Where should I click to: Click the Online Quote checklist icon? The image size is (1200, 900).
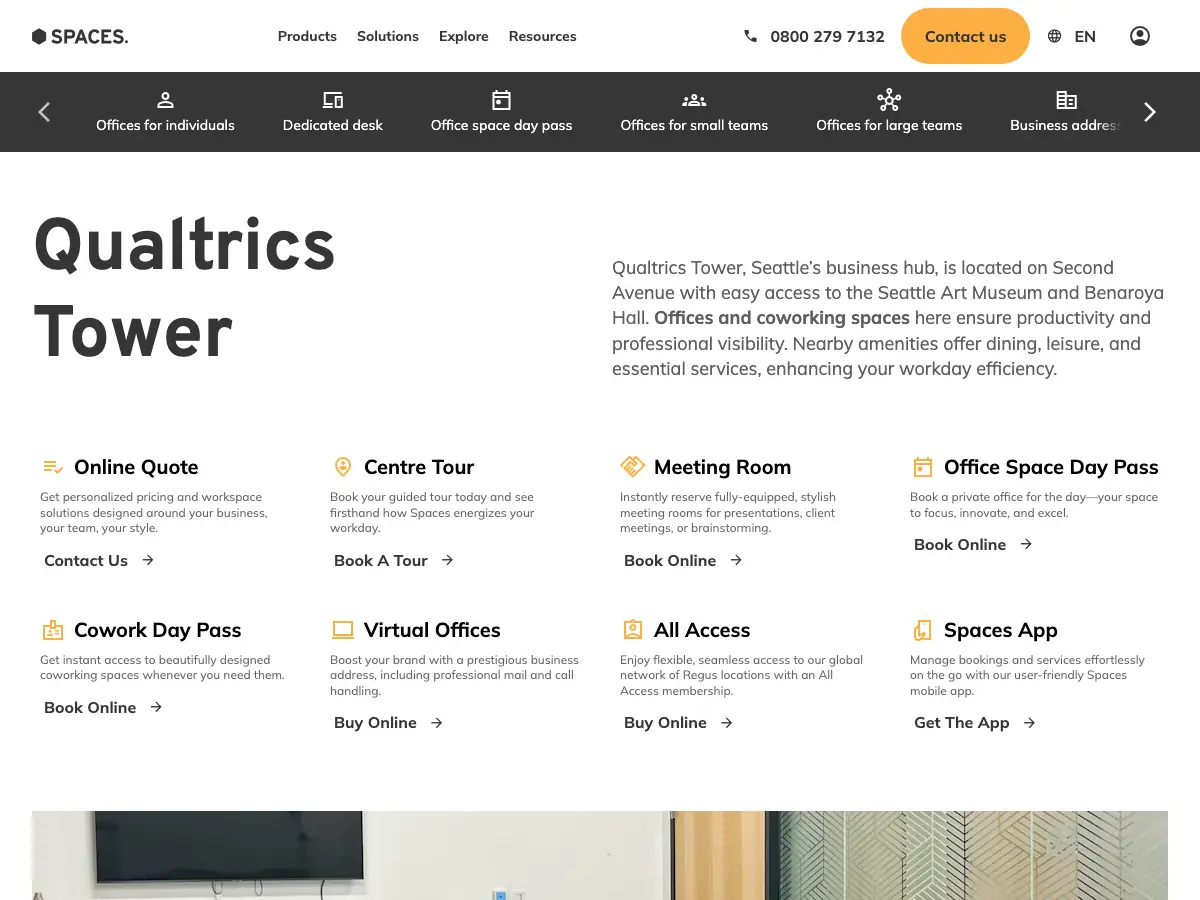pyautogui.click(x=53, y=467)
